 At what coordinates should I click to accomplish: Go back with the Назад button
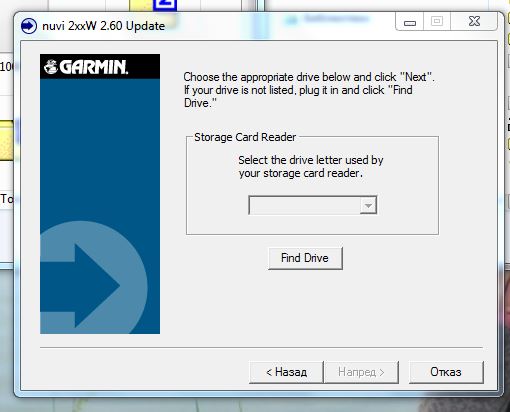point(286,372)
